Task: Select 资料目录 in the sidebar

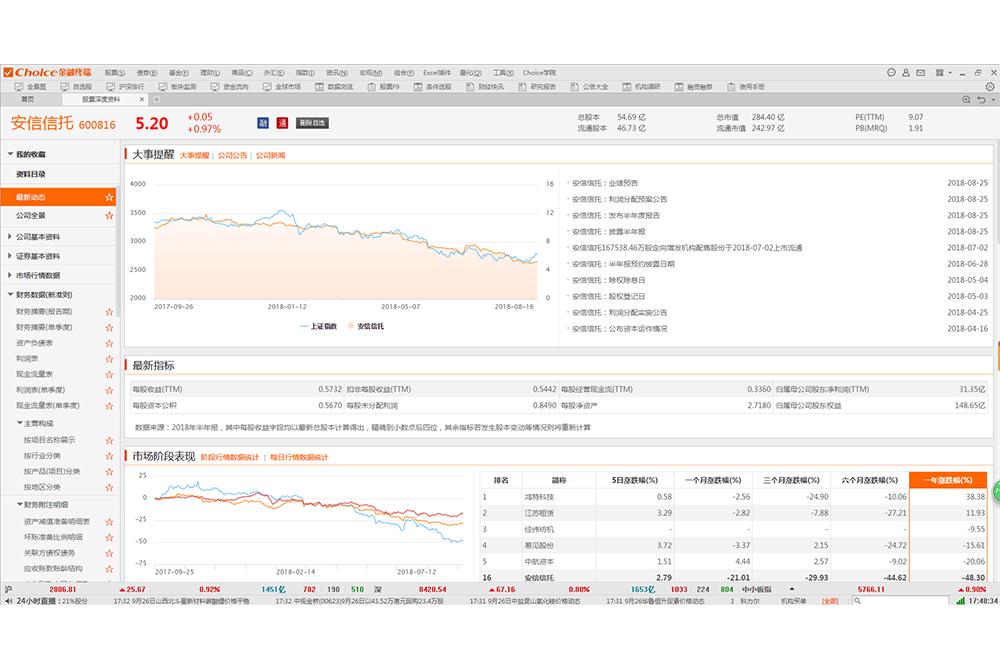Action: [31, 174]
